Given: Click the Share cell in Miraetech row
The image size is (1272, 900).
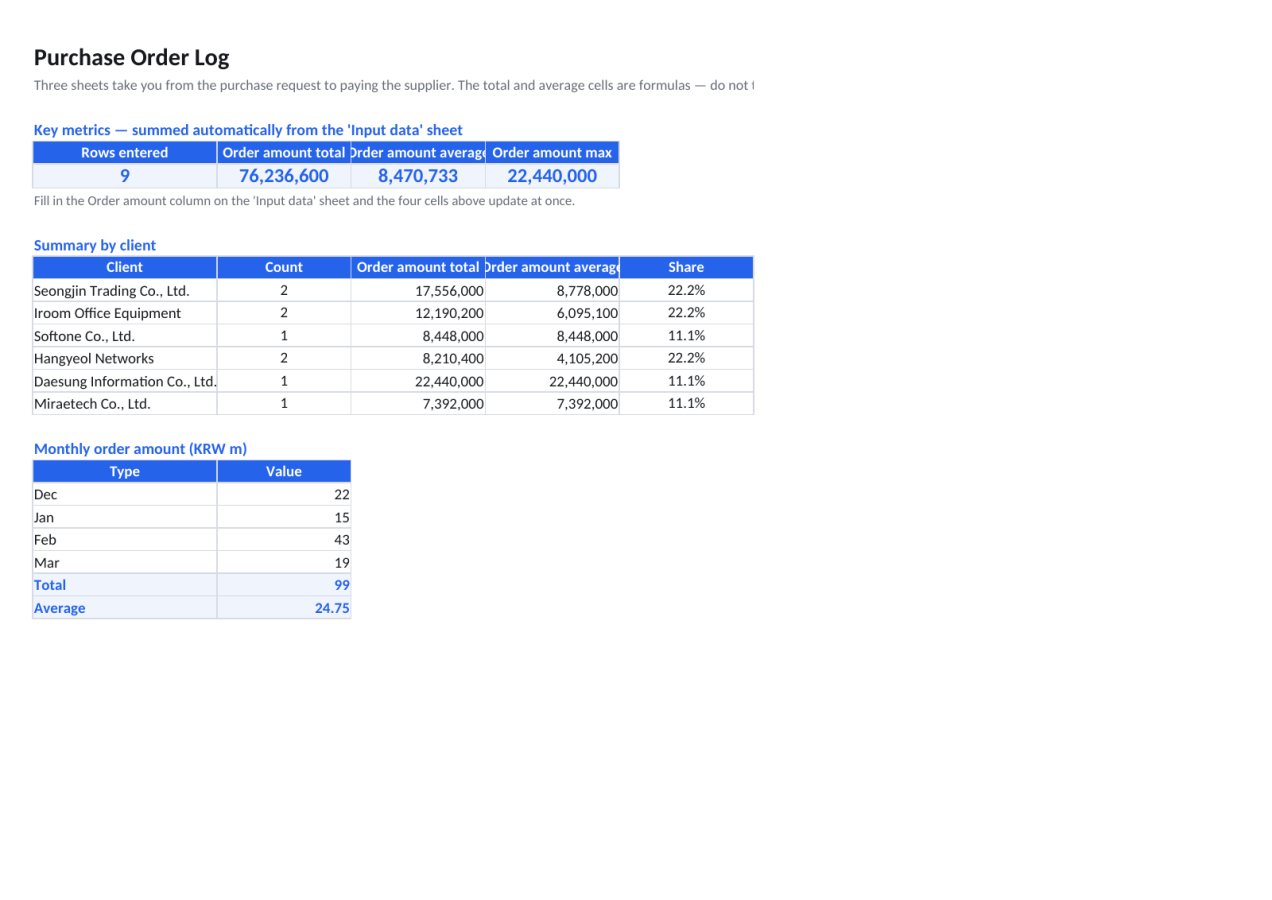Looking at the screenshot, I should pos(686,404).
